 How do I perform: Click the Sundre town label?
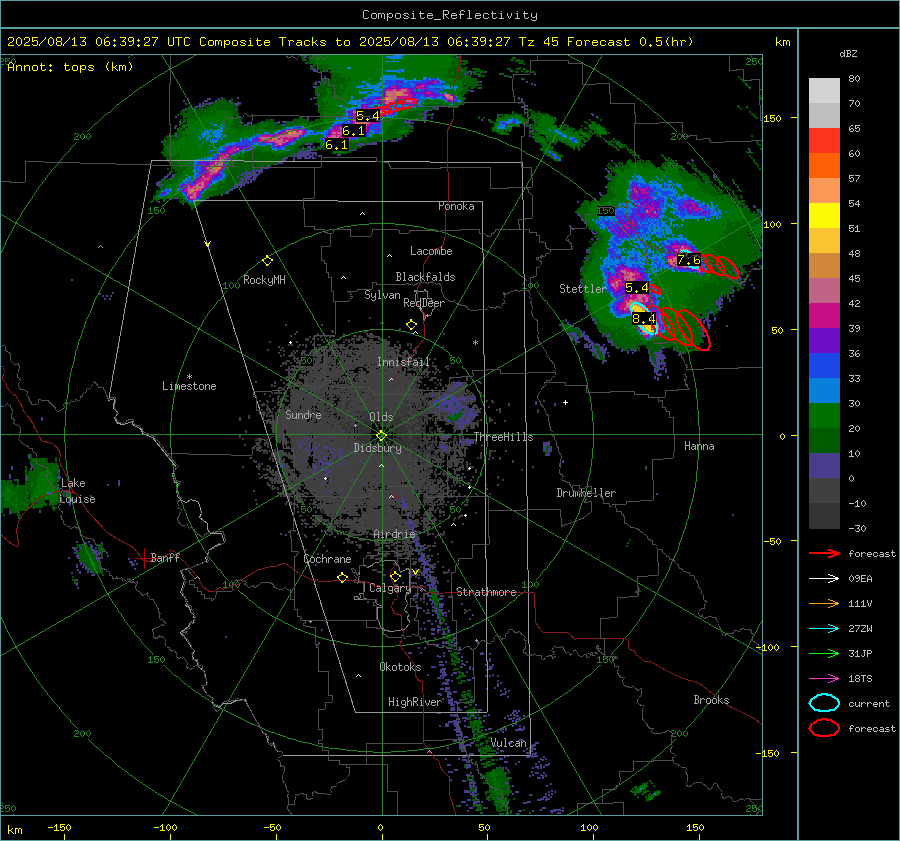click(303, 414)
